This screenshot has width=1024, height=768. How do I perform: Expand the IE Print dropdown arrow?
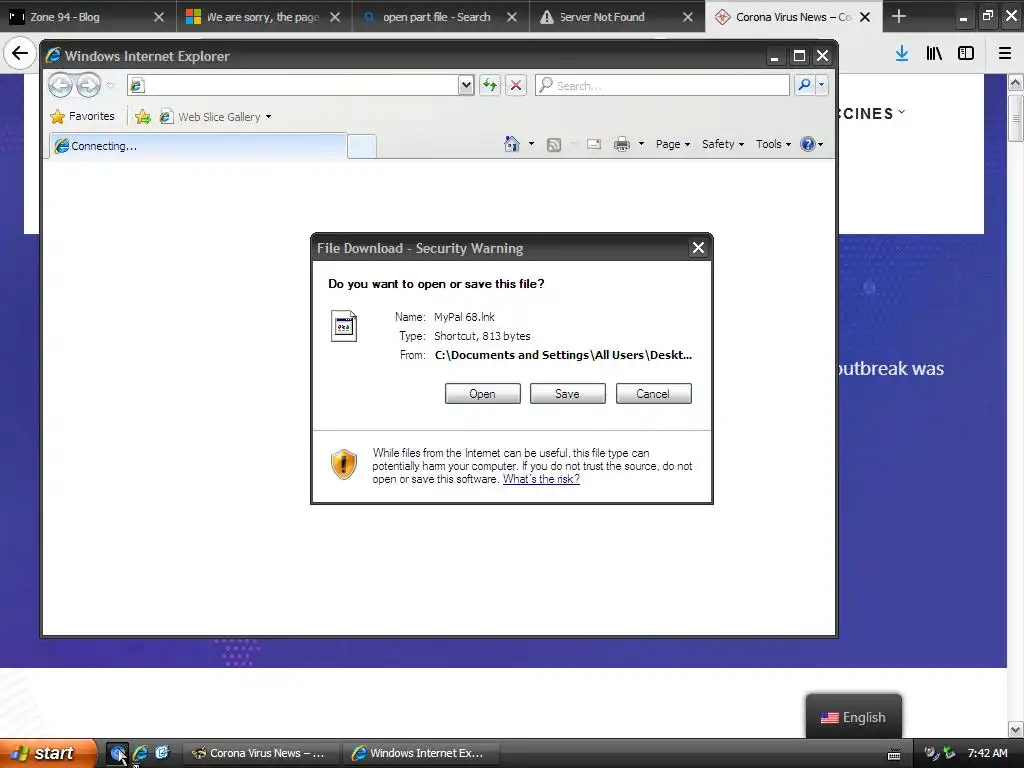pos(641,144)
